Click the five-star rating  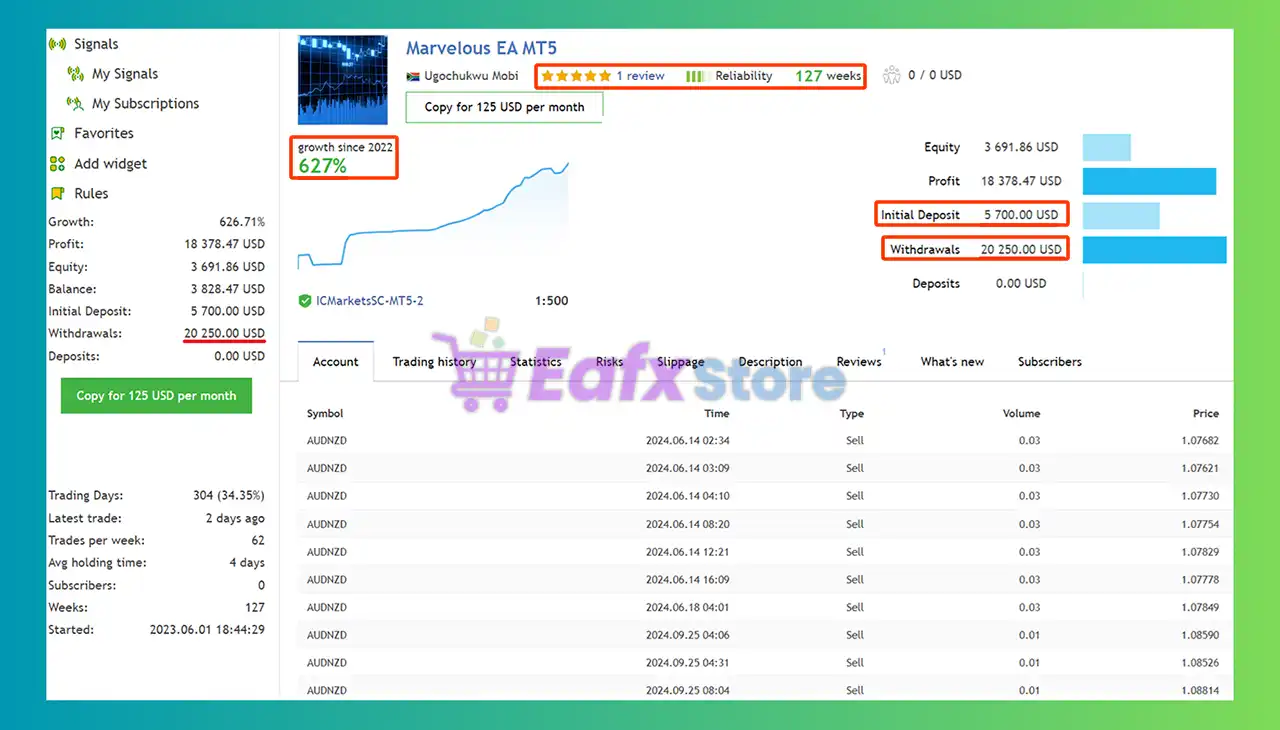[x=575, y=76]
